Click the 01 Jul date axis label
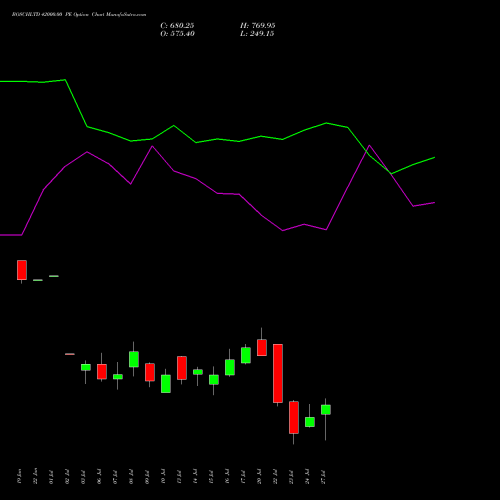 pos(51,477)
